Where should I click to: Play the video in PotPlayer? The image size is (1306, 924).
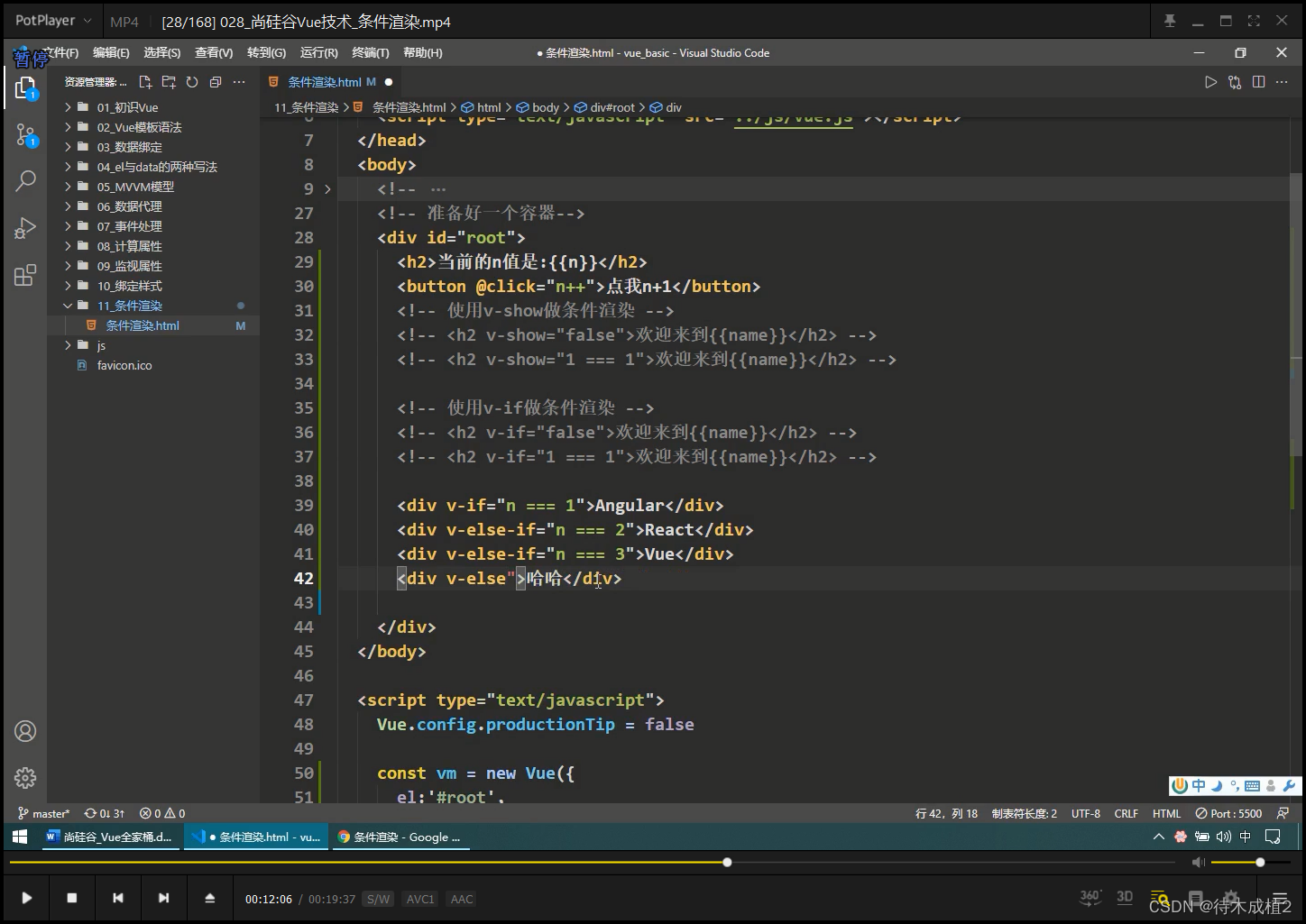click(27, 898)
